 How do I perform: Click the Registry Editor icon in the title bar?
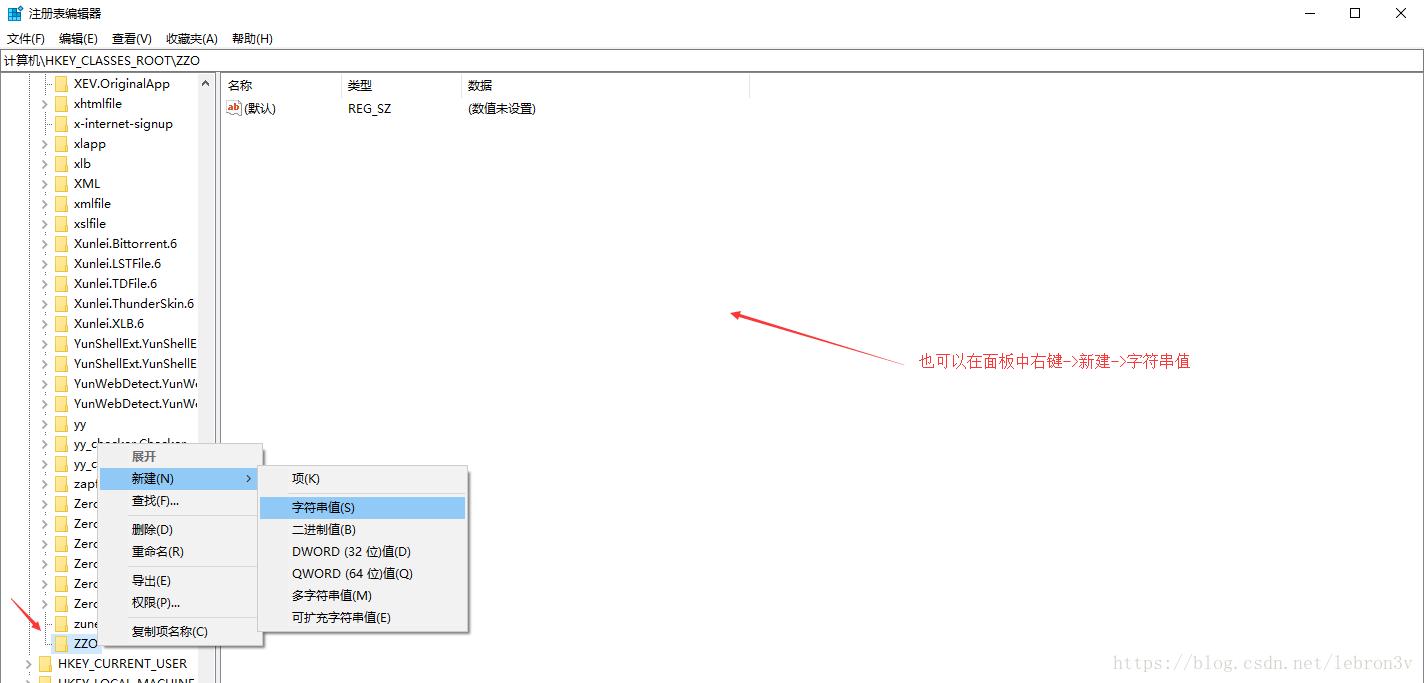click(14, 13)
